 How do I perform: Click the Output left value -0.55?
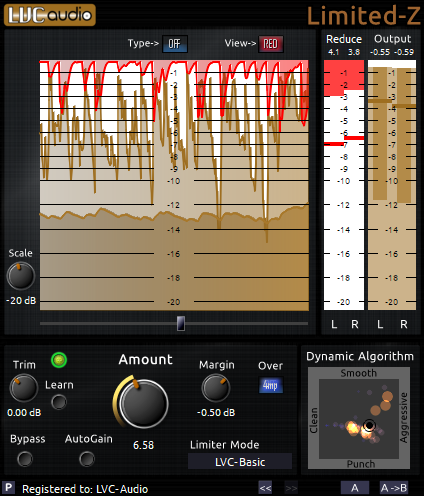point(380,52)
